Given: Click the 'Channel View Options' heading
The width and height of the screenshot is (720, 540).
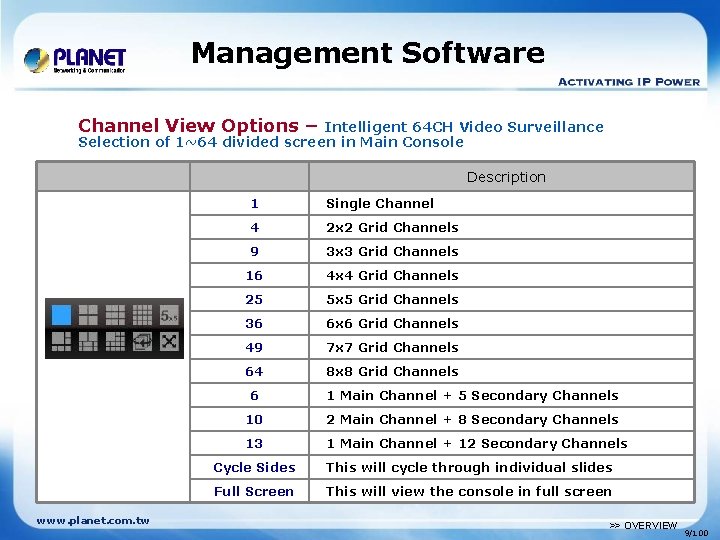Looking at the screenshot, I should click(x=188, y=125).
